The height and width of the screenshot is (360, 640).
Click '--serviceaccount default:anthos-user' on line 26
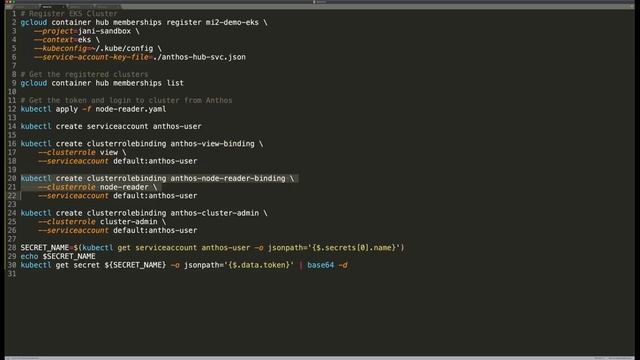click(x=118, y=231)
